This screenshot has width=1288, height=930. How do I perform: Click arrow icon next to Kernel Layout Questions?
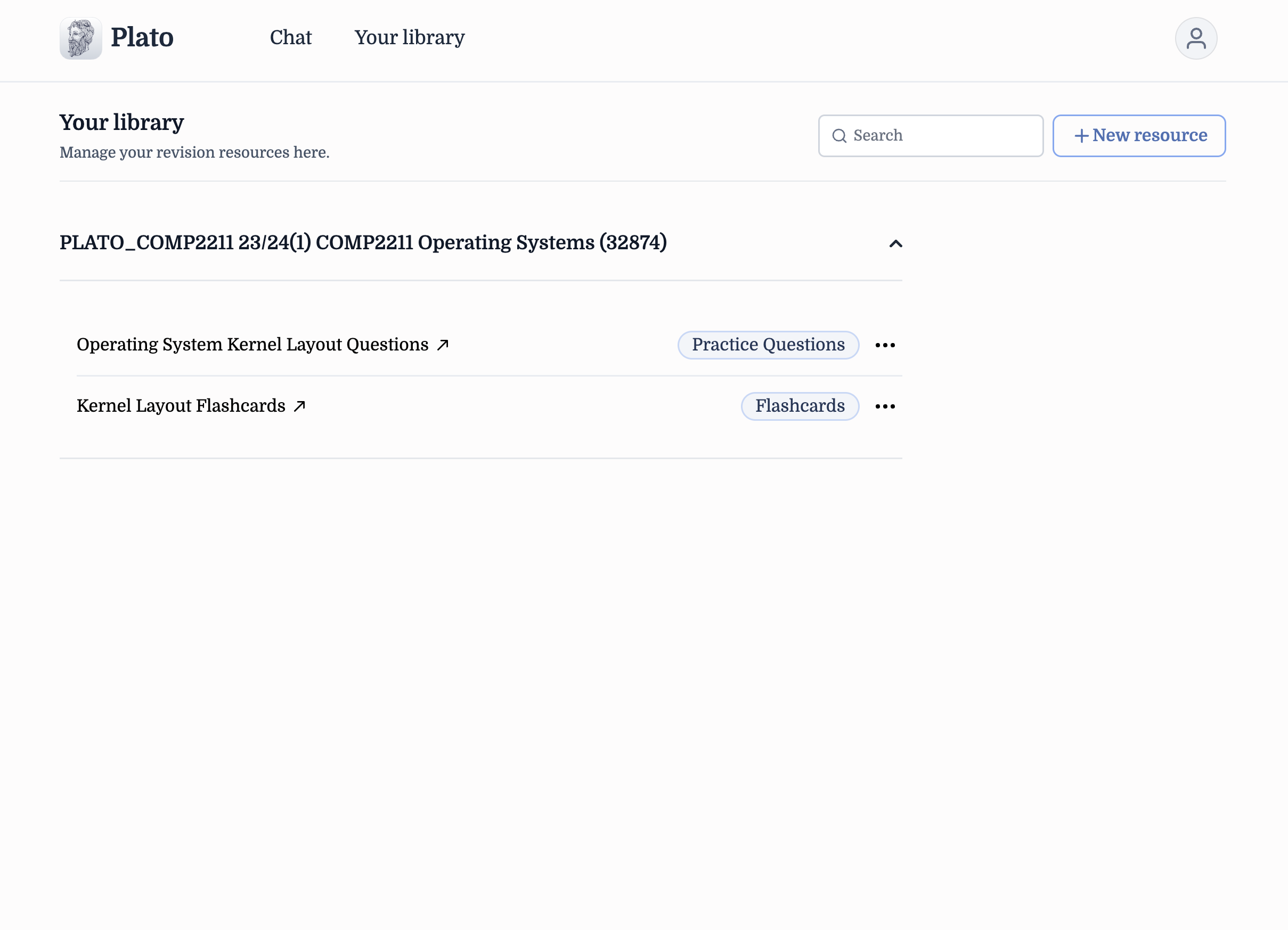[443, 345]
